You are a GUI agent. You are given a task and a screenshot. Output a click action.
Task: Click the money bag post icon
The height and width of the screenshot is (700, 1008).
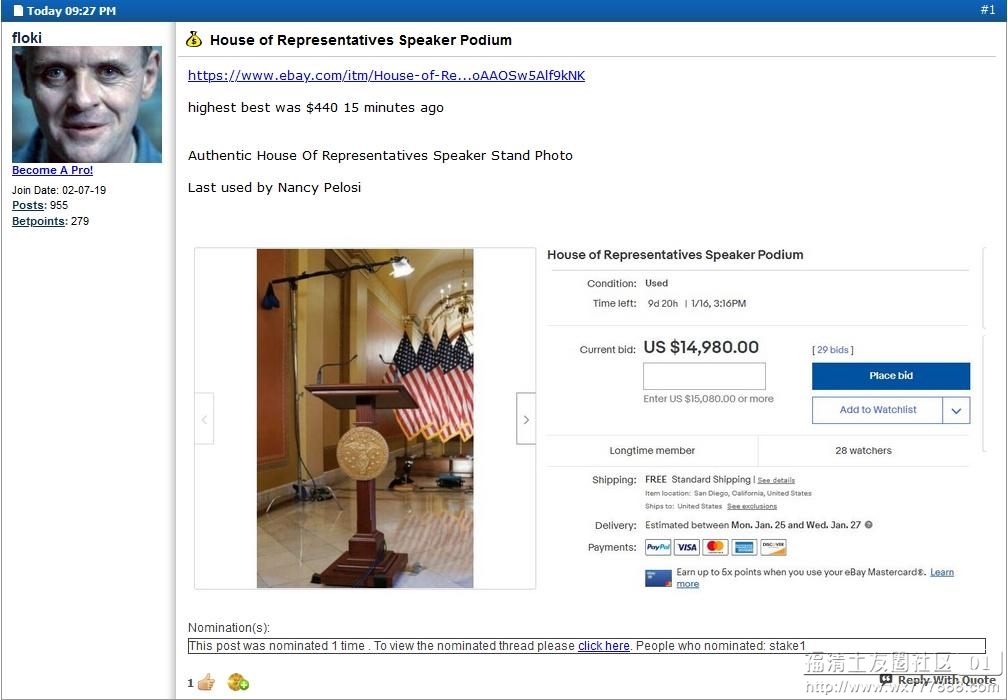point(194,40)
